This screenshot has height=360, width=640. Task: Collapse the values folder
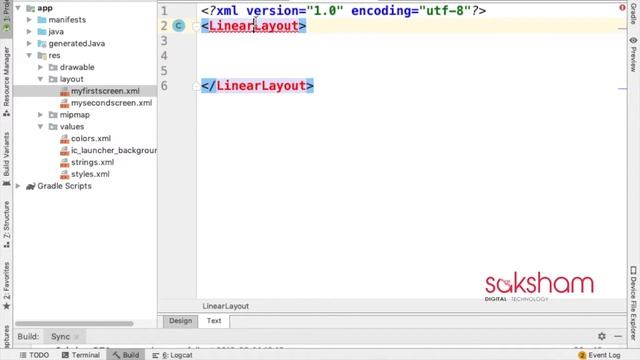click(40, 127)
